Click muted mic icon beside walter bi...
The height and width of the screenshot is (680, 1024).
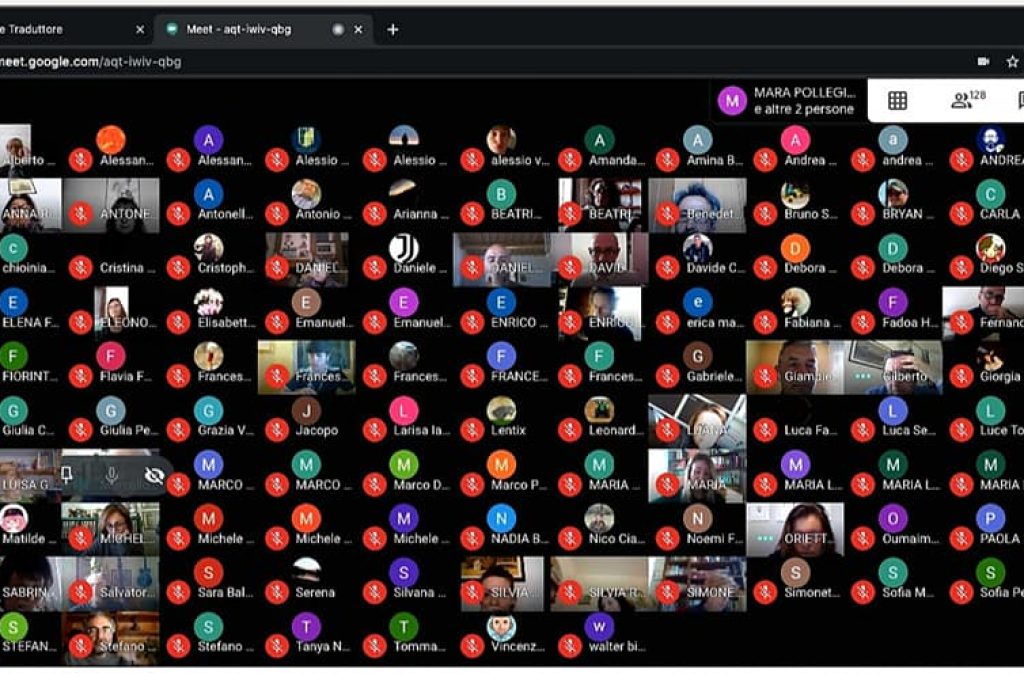click(x=570, y=646)
